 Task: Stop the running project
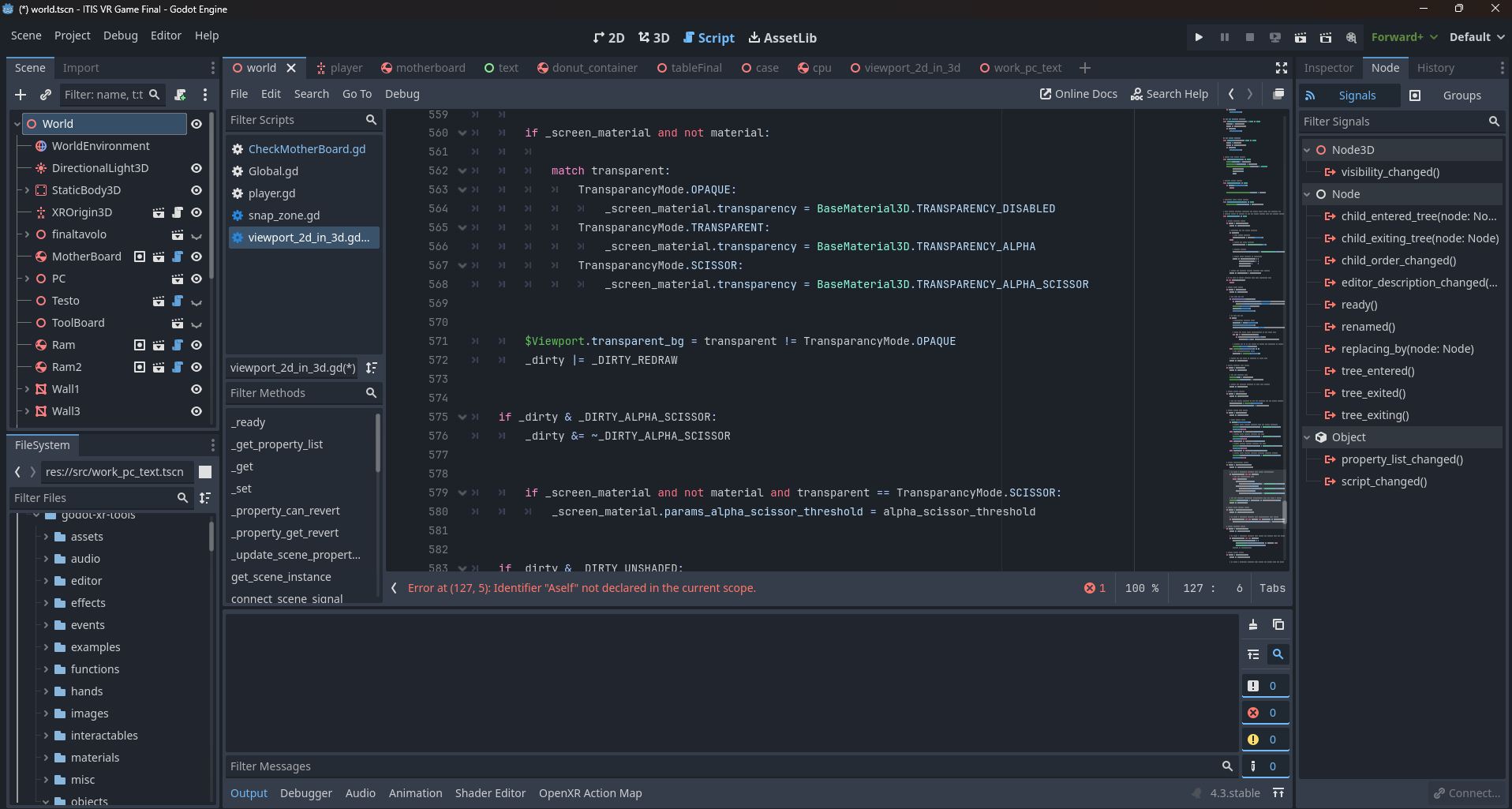(1249, 37)
